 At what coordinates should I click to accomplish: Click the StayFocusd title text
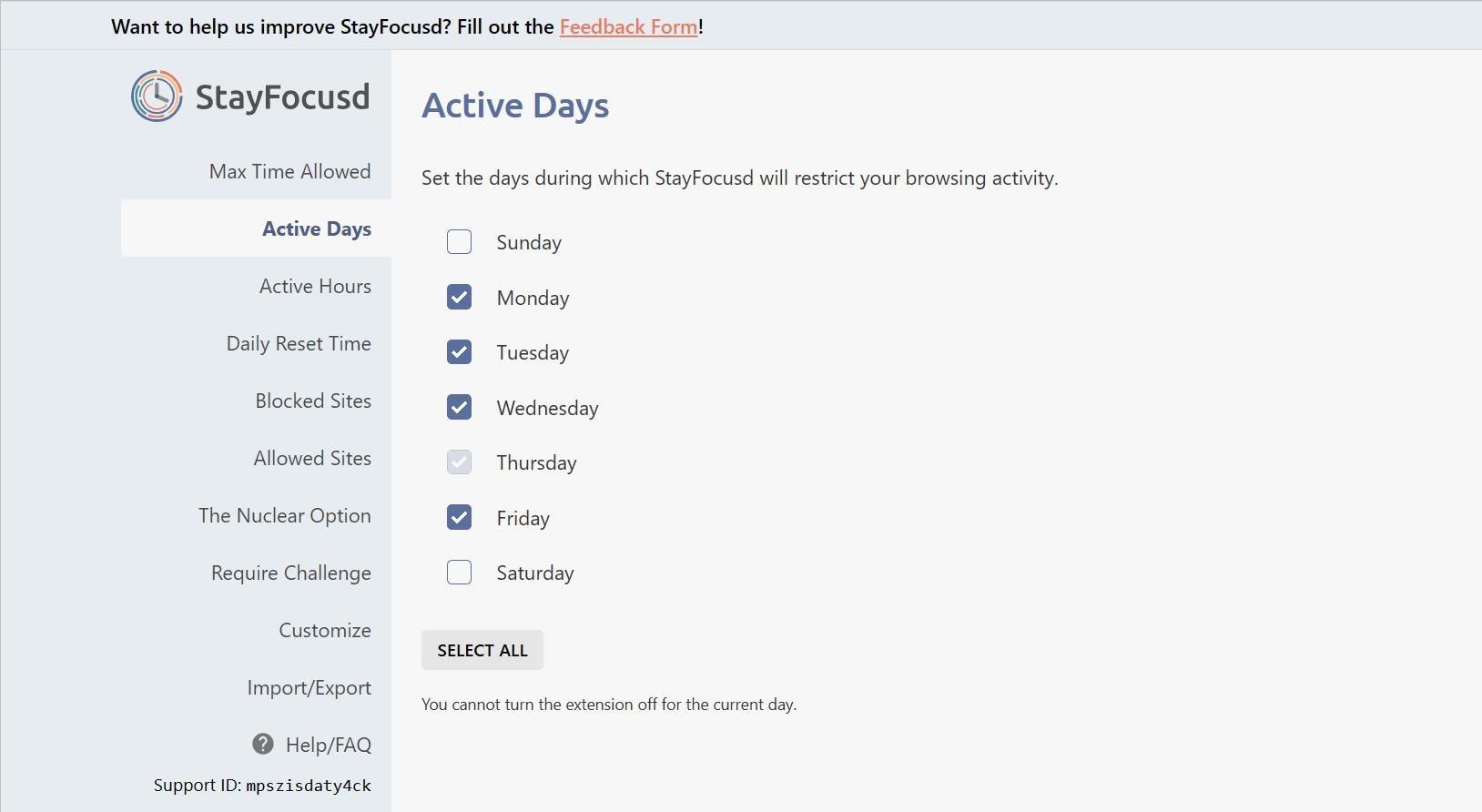coord(282,96)
